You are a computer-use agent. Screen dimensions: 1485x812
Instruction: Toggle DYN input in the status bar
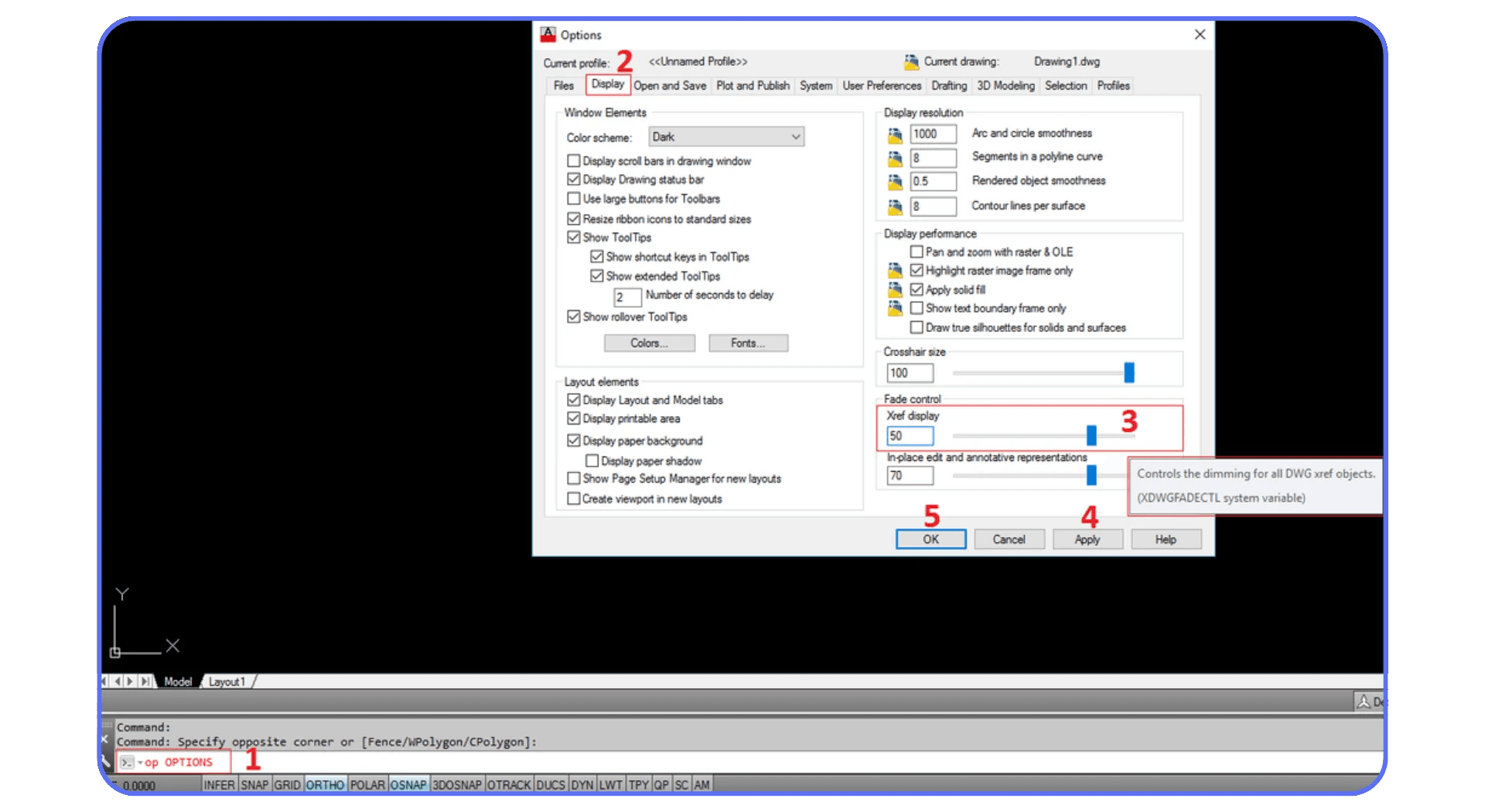(582, 785)
